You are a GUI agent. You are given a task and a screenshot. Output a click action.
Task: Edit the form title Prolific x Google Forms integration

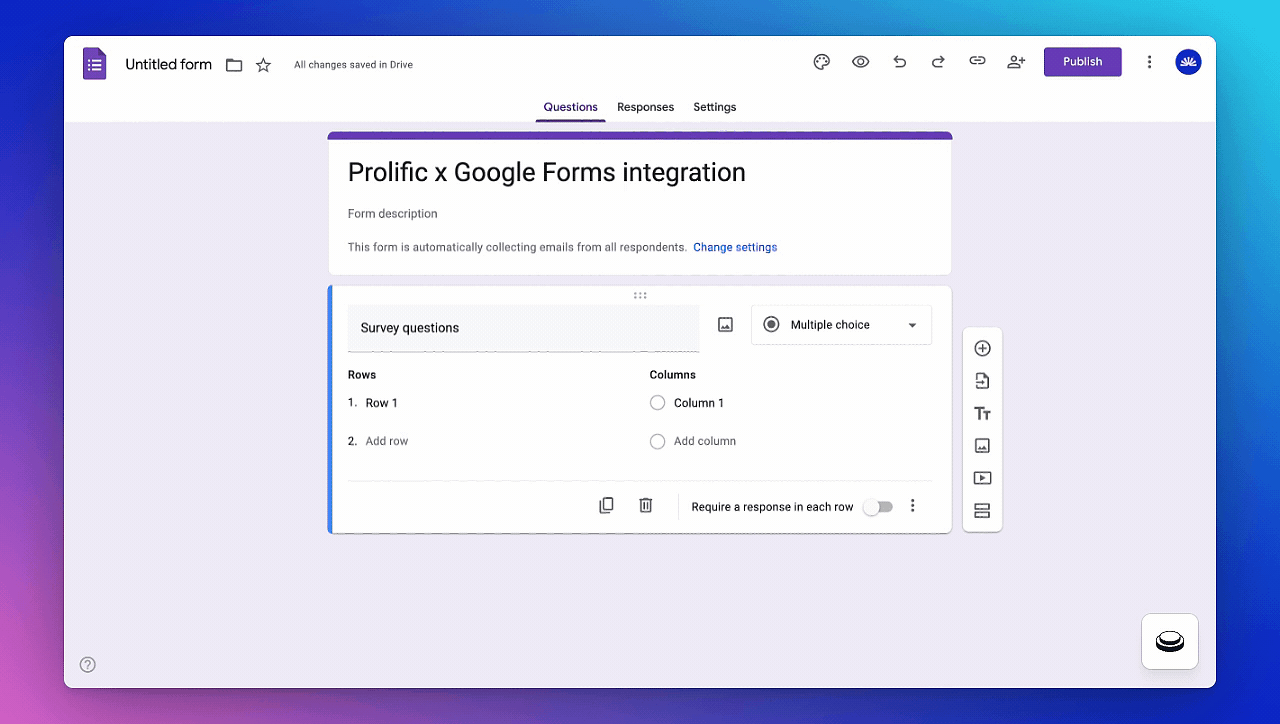(547, 172)
